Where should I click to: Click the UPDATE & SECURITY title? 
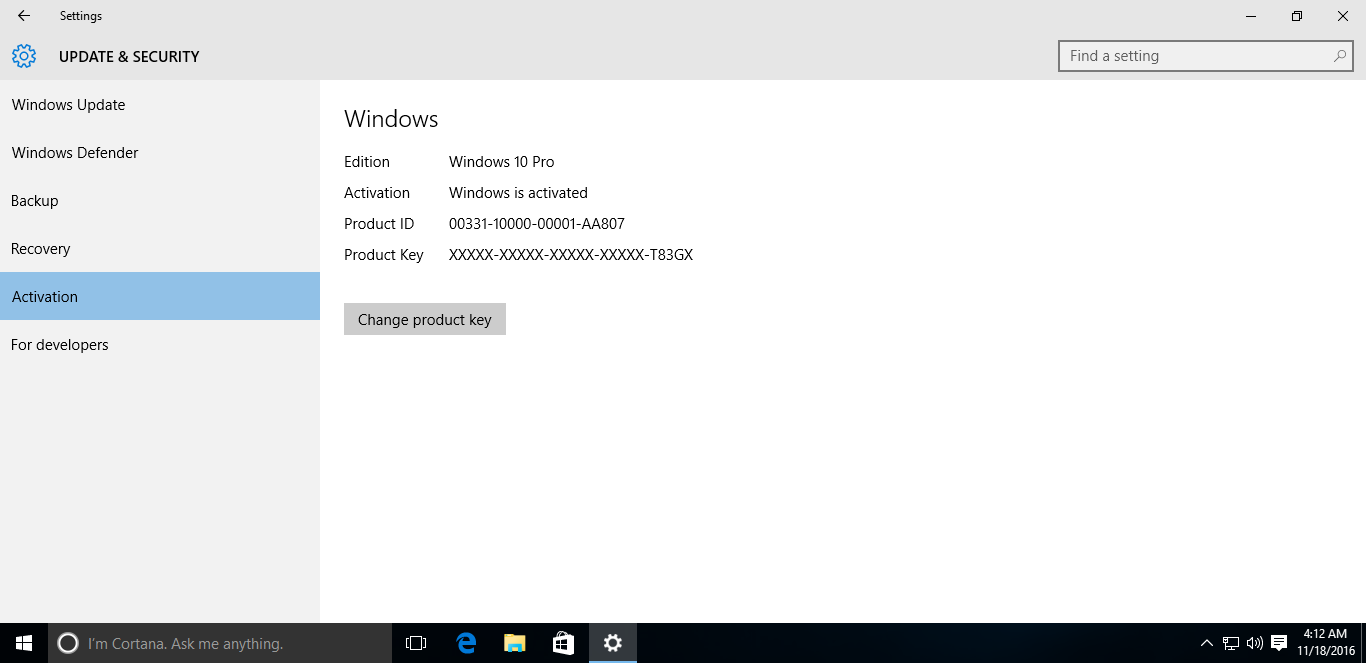(x=129, y=57)
